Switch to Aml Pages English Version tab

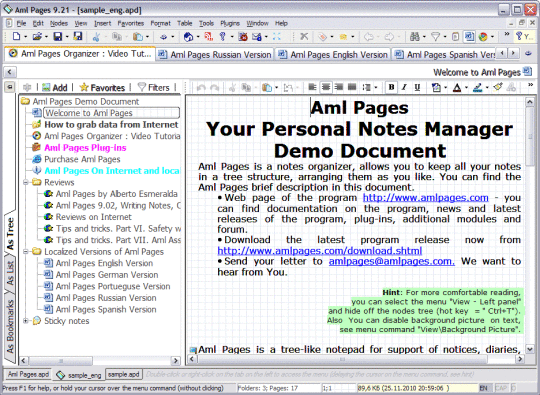click(333, 54)
